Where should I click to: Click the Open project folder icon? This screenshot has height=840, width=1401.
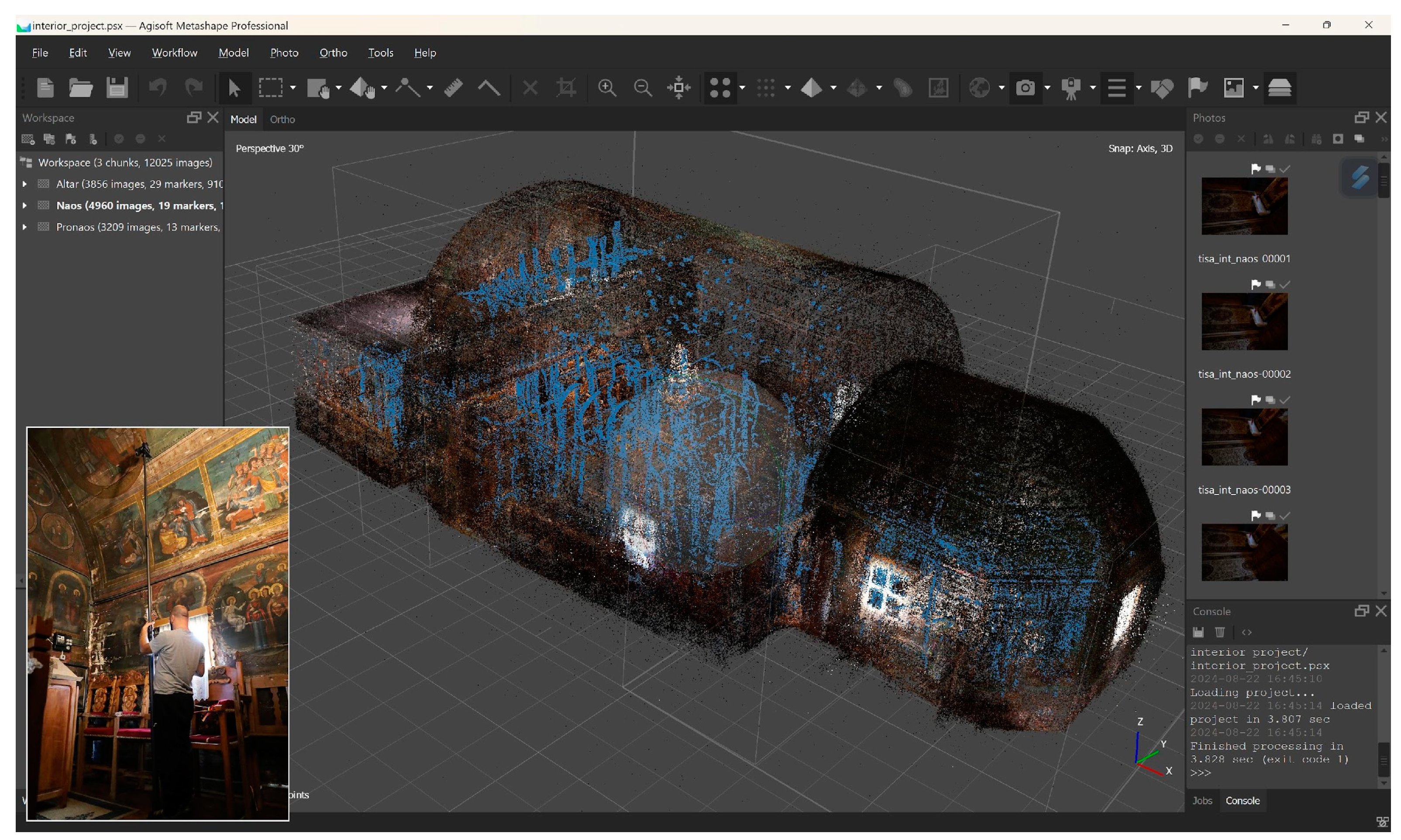coord(80,88)
